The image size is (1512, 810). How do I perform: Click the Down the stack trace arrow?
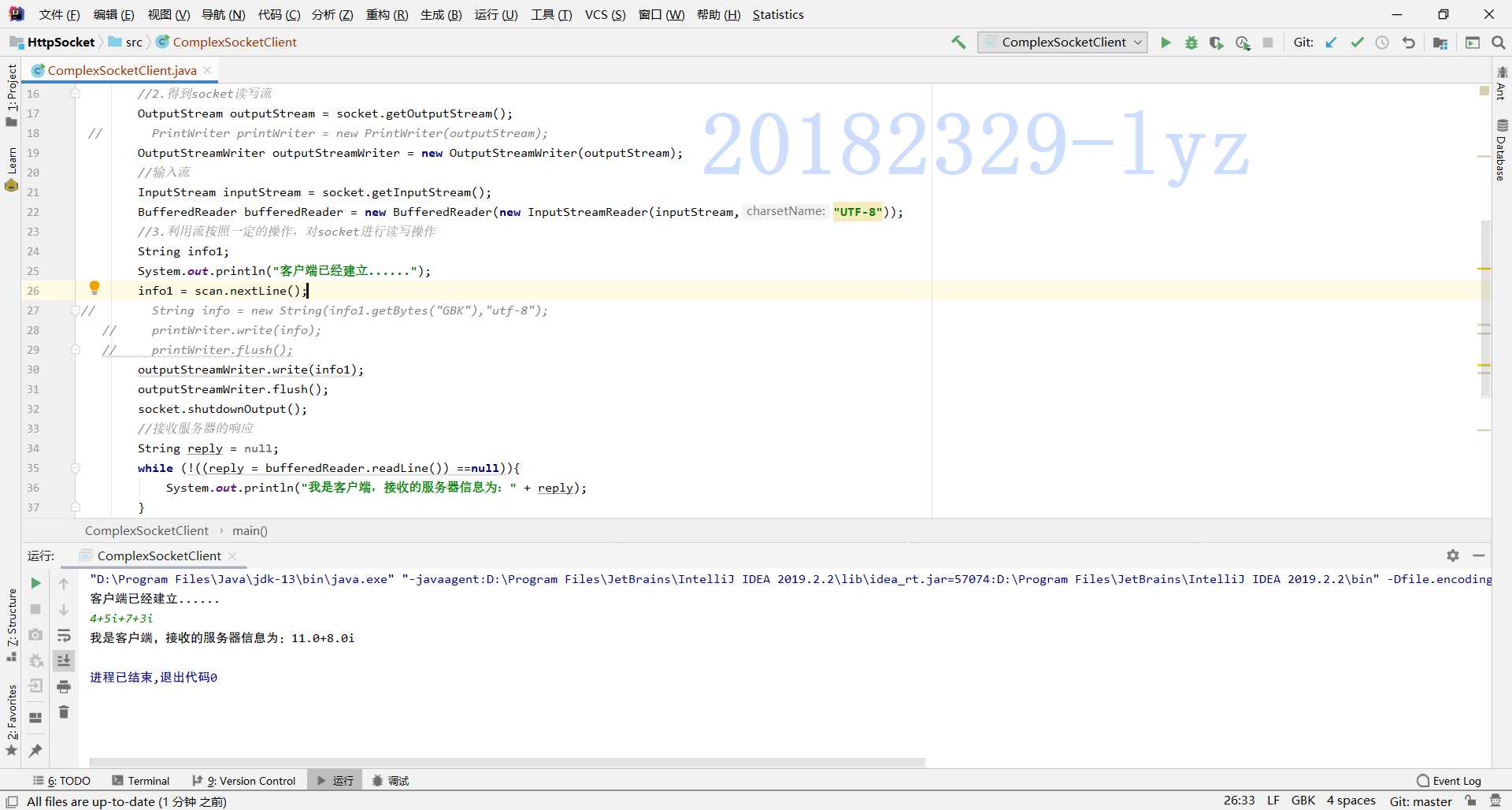(64, 609)
